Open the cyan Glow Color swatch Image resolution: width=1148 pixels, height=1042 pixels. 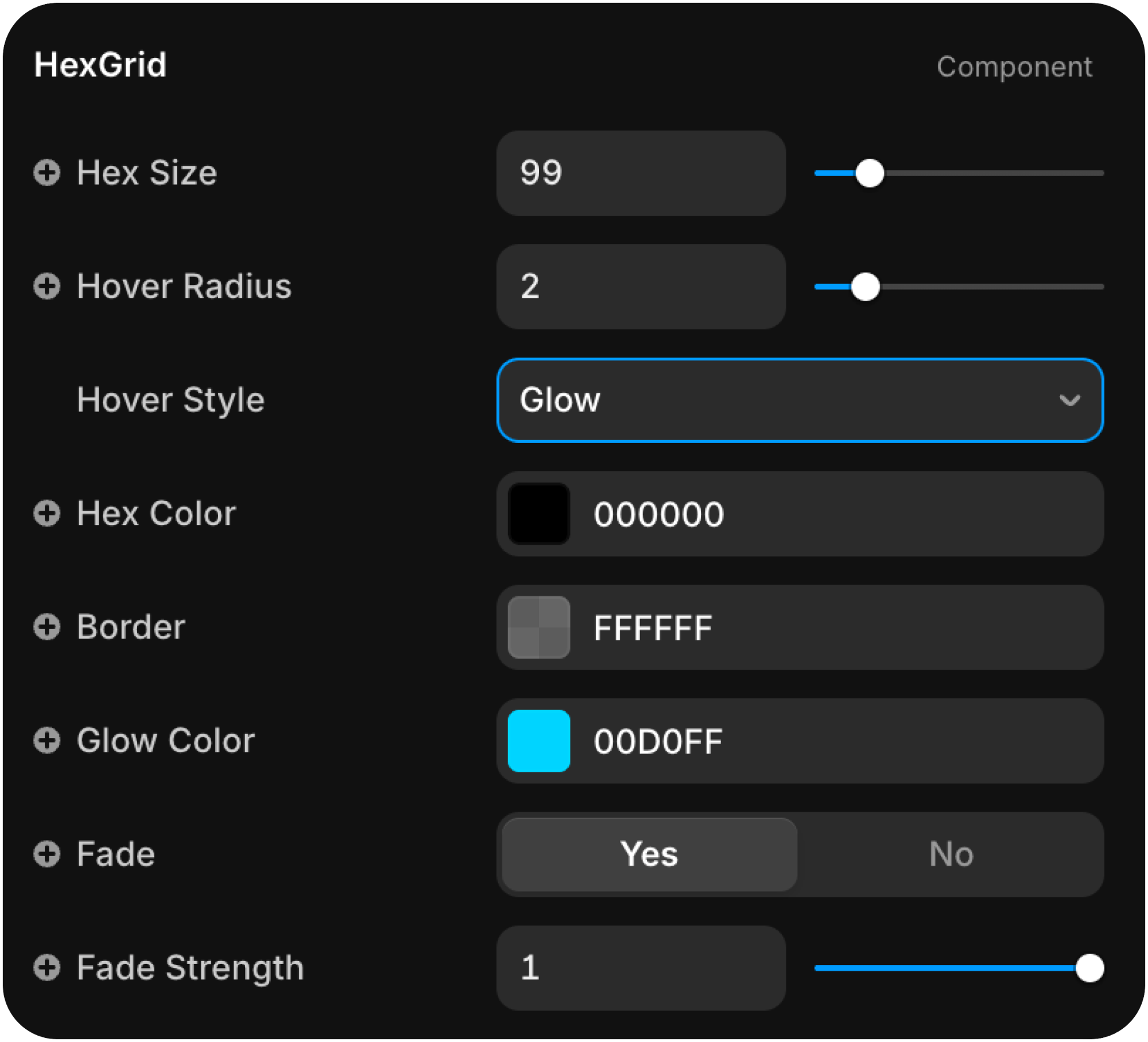click(538, 741)
